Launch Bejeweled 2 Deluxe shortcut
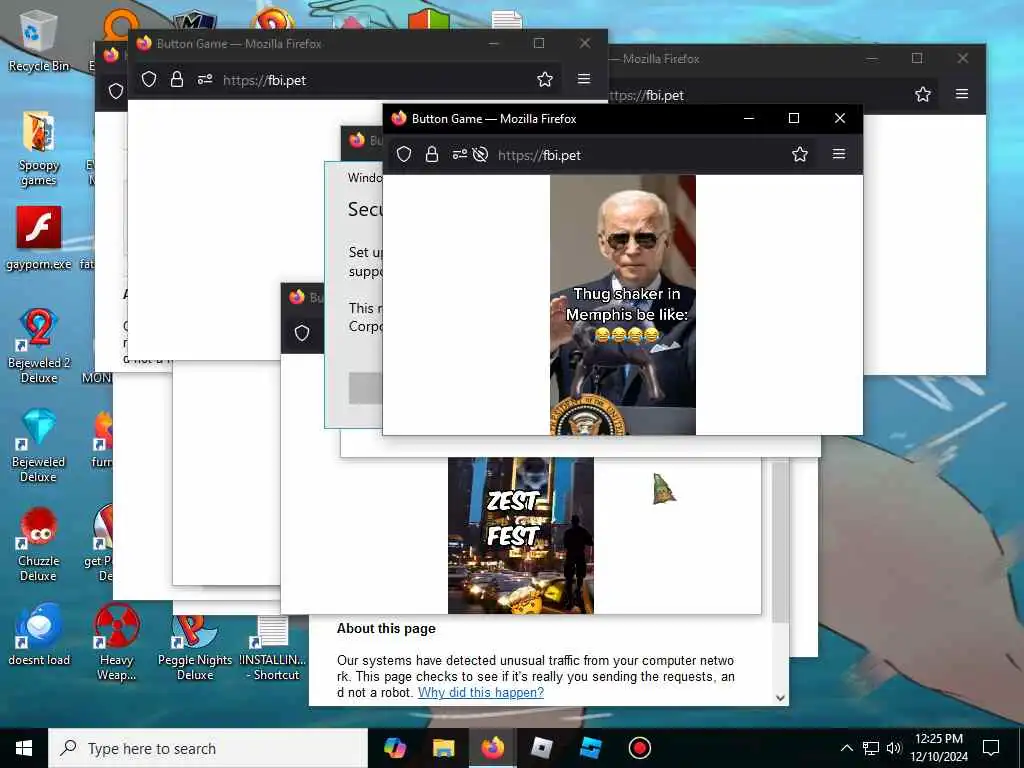The width and height of the screenshot is (1024, 768). (39, 346)
